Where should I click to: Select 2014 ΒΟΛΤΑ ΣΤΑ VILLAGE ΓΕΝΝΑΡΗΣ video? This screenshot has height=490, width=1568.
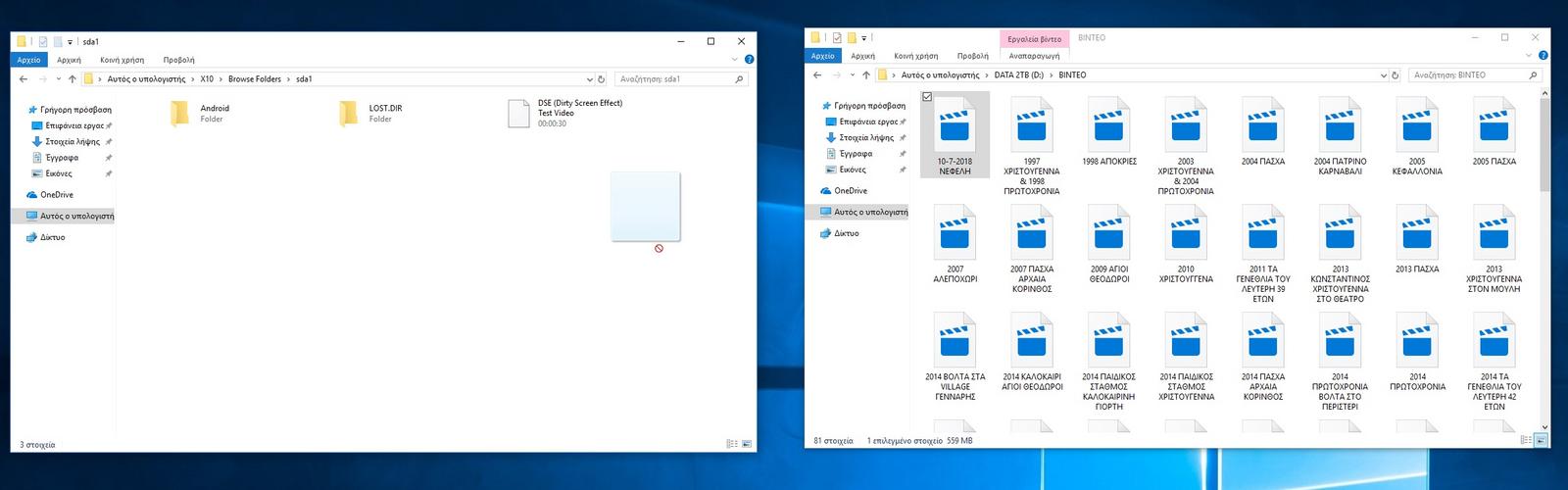[955, 358]
